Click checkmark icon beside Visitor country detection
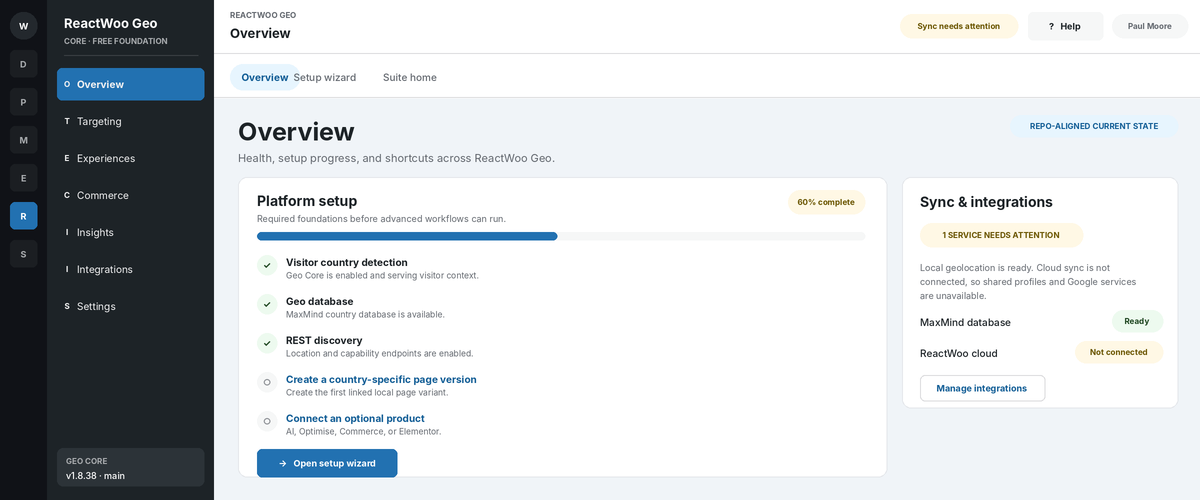The width and height of the screenshot is (1200, 500). (x=267, y=265)
